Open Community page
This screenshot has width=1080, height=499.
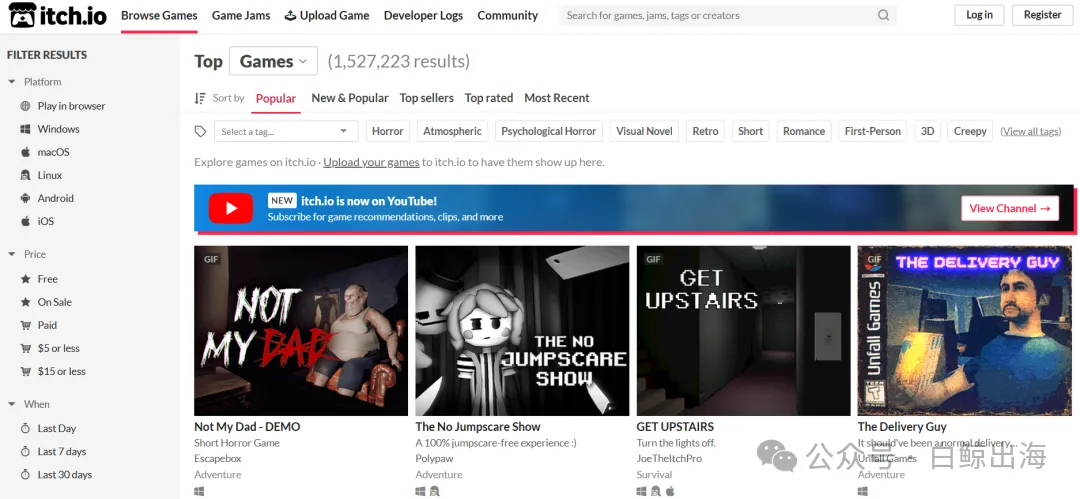pyautogui.click(x=508, y=15)
